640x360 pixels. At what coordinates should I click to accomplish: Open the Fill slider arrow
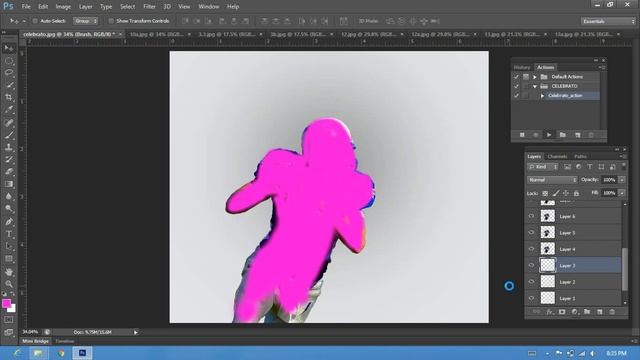(622, 193)
